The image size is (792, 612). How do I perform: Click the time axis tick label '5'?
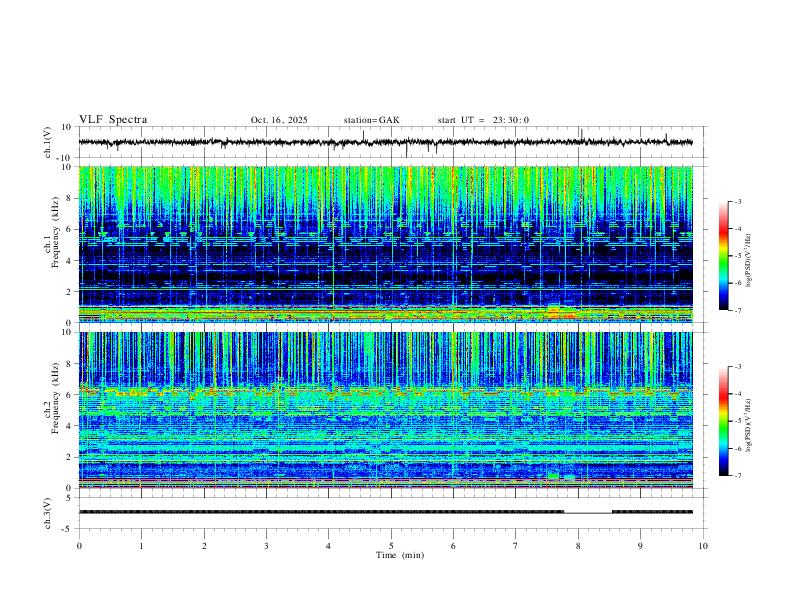click(x=391, y=546)
